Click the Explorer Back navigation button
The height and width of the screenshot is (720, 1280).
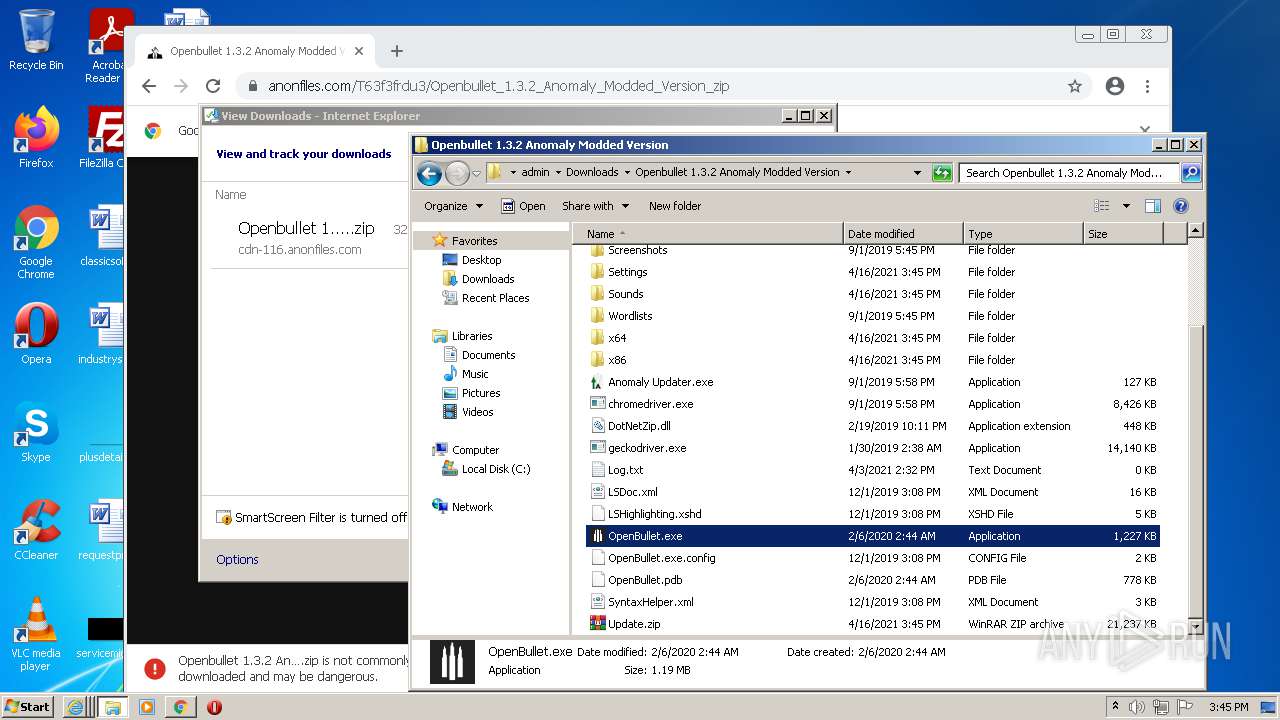(429, 173)
